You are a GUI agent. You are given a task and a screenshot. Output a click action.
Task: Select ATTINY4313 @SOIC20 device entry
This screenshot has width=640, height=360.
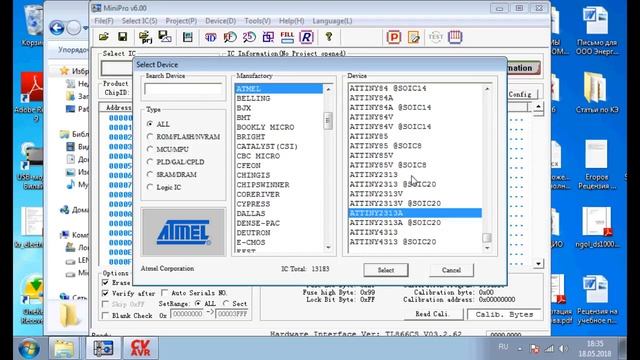pos(392,242)
